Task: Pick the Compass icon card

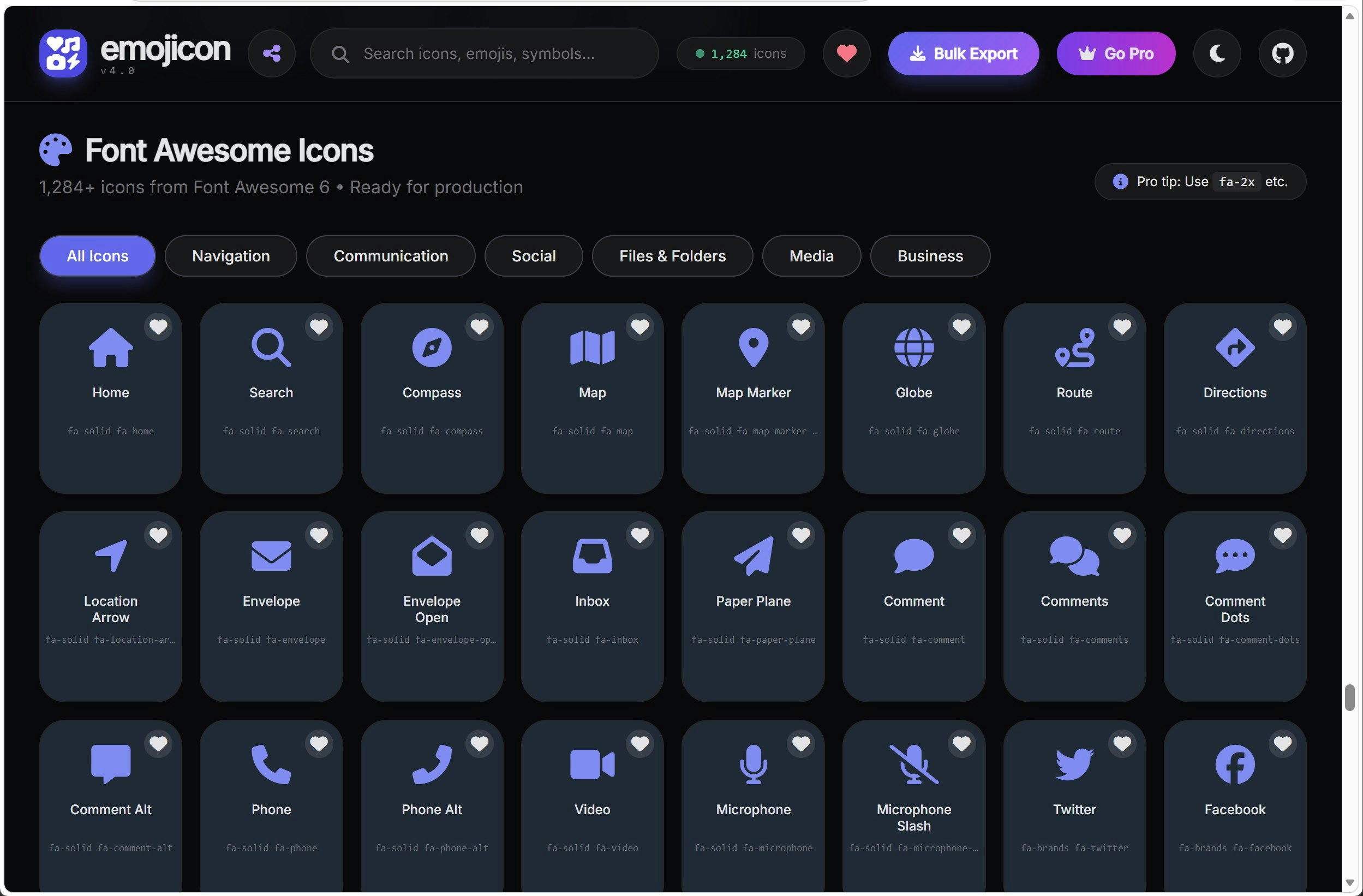Action: [x=432, y=398]
